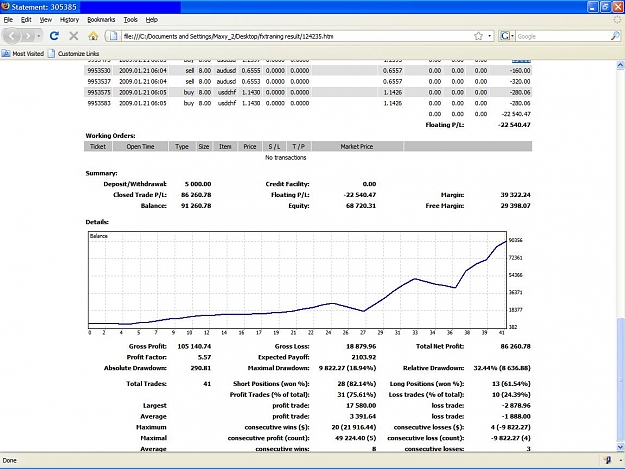Open the address bar history dropdown
This screenshot has height=469, width=625.
(489, 36)
